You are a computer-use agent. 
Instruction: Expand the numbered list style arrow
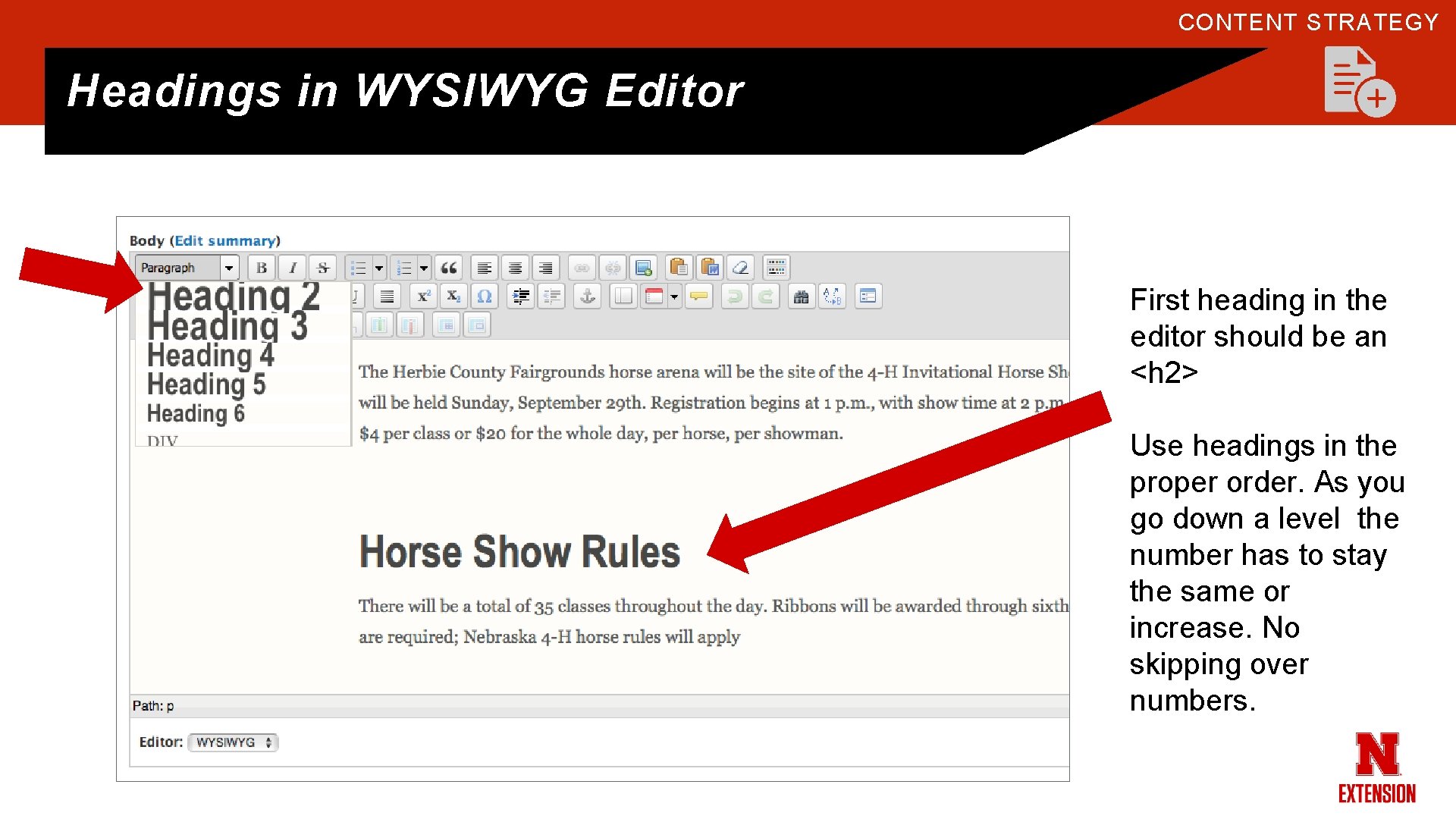coord(424,268)
